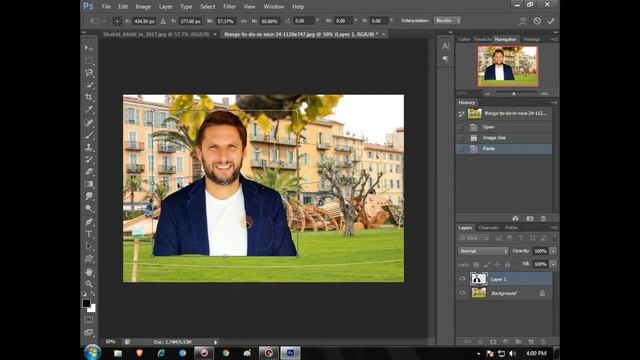The image size is (640, 360).
Task: Toggle lock all for layer
Action: 507,265
